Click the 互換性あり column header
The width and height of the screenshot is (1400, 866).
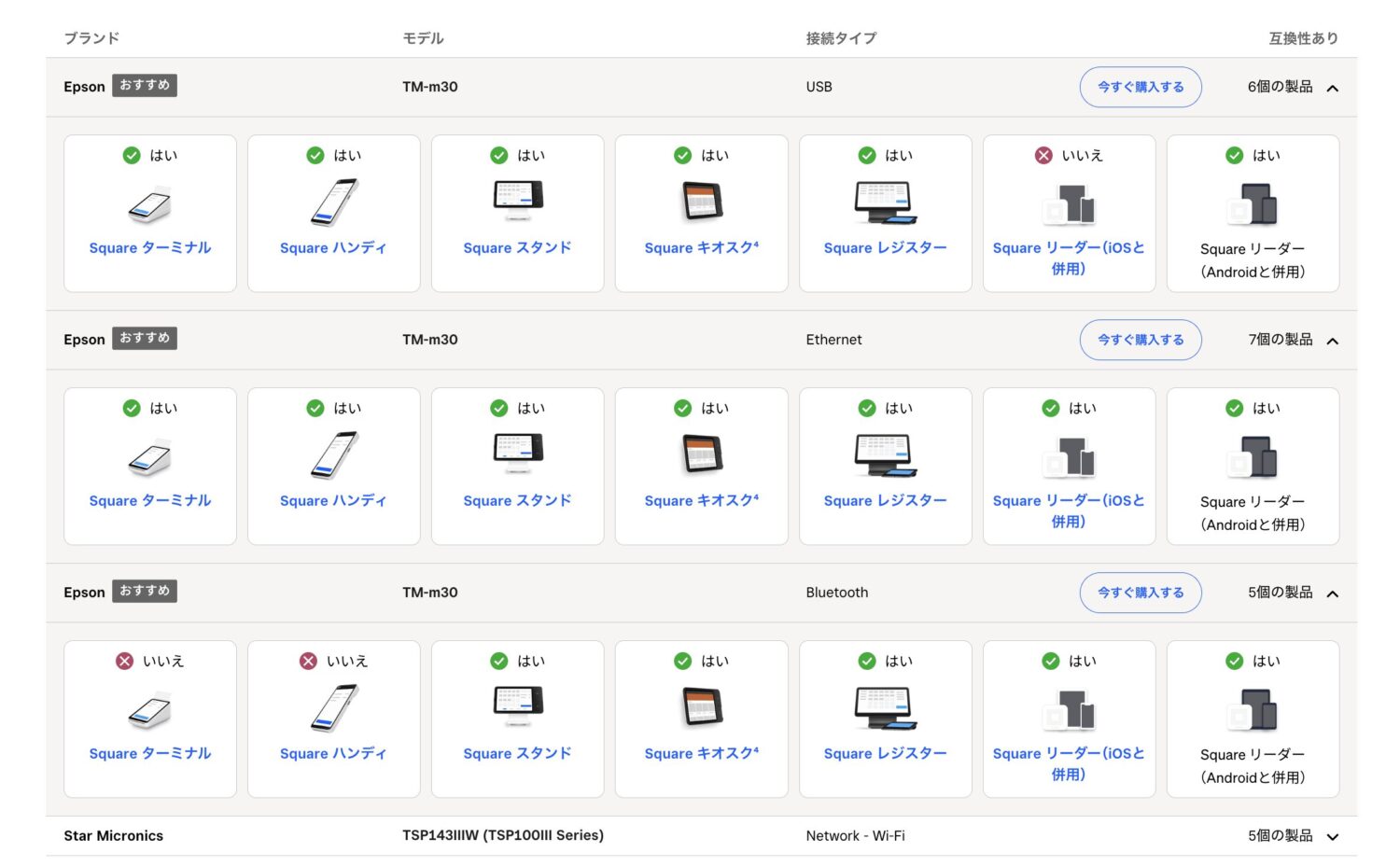point(1302,38)
